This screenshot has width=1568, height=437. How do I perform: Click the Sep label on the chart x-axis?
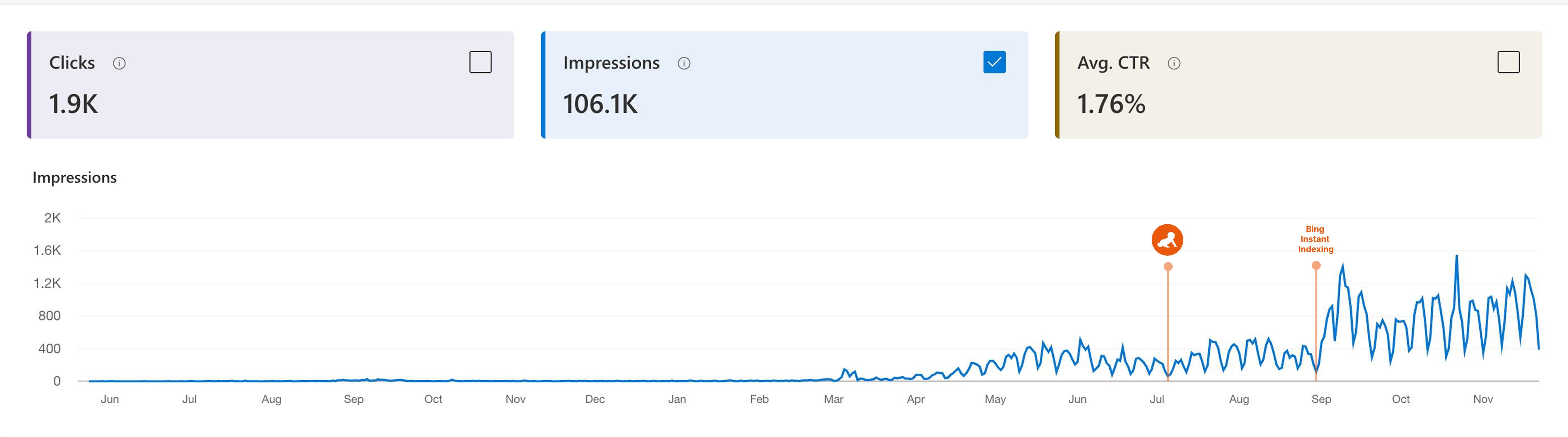(355, 399)
